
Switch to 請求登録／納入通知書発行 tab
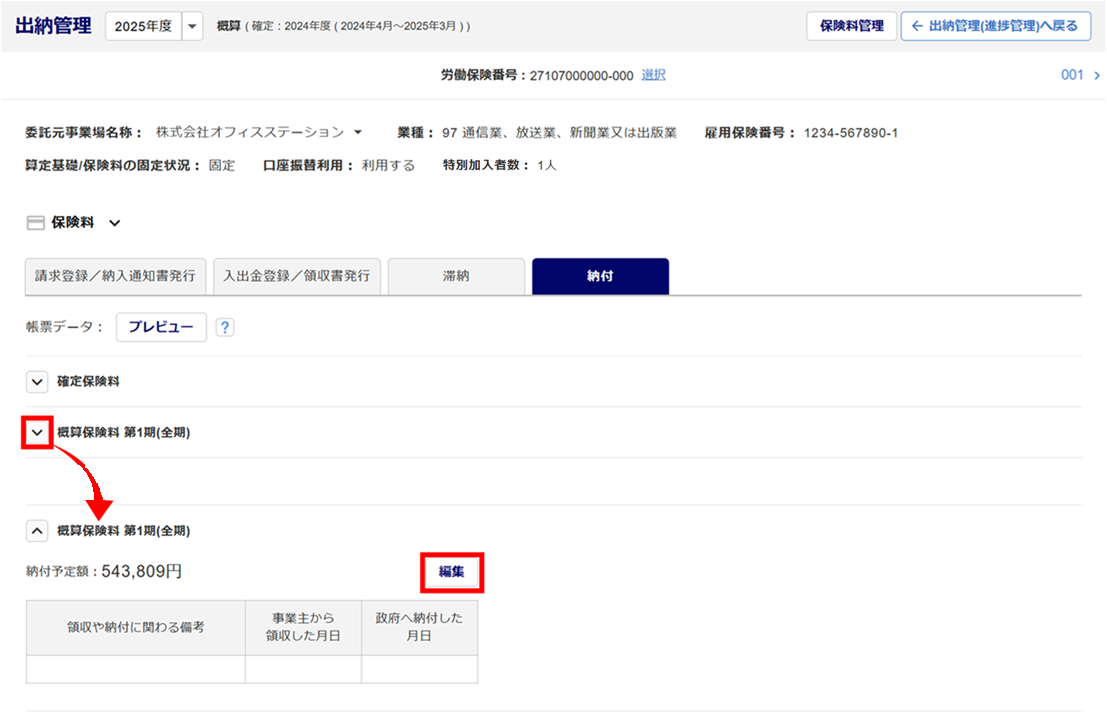tap(115, 276)
